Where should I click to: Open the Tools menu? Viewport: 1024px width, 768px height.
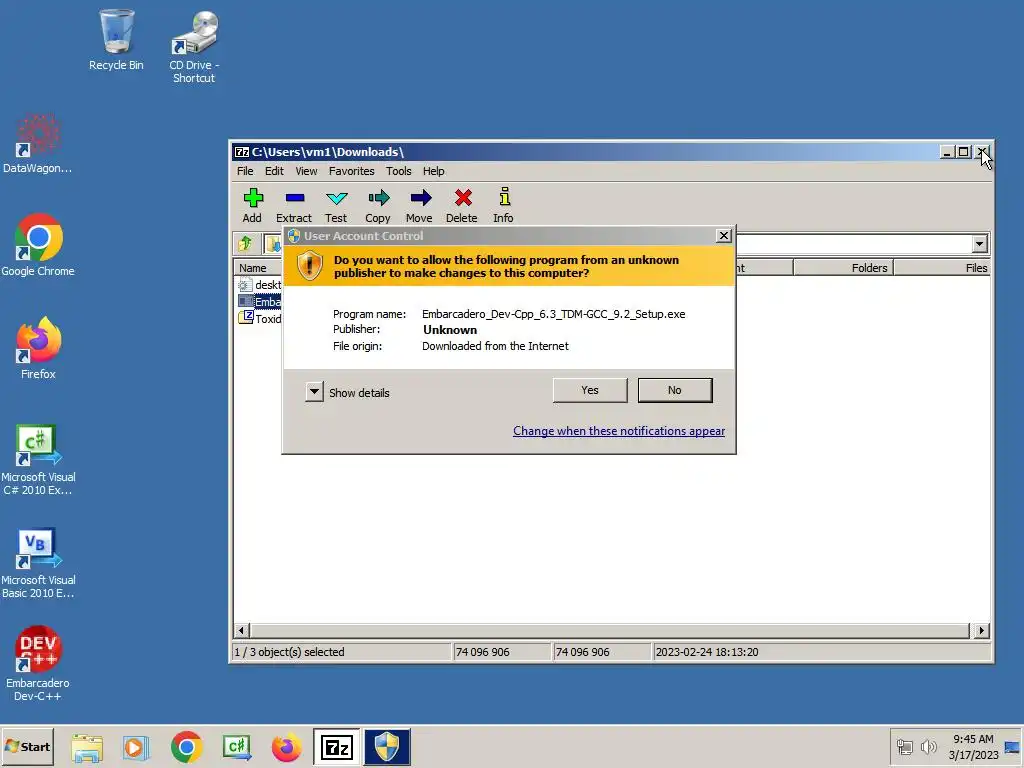pos(398,171)
